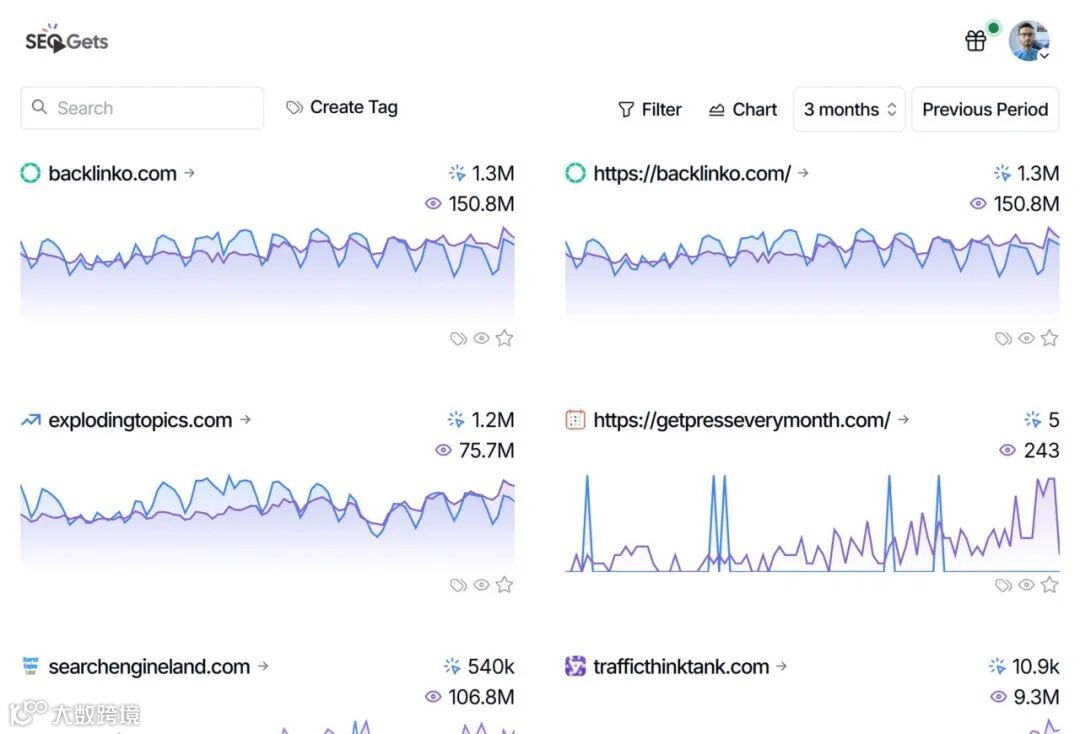
Task: Click arrow next to explodingtopics.com
Action: [245, 419]
